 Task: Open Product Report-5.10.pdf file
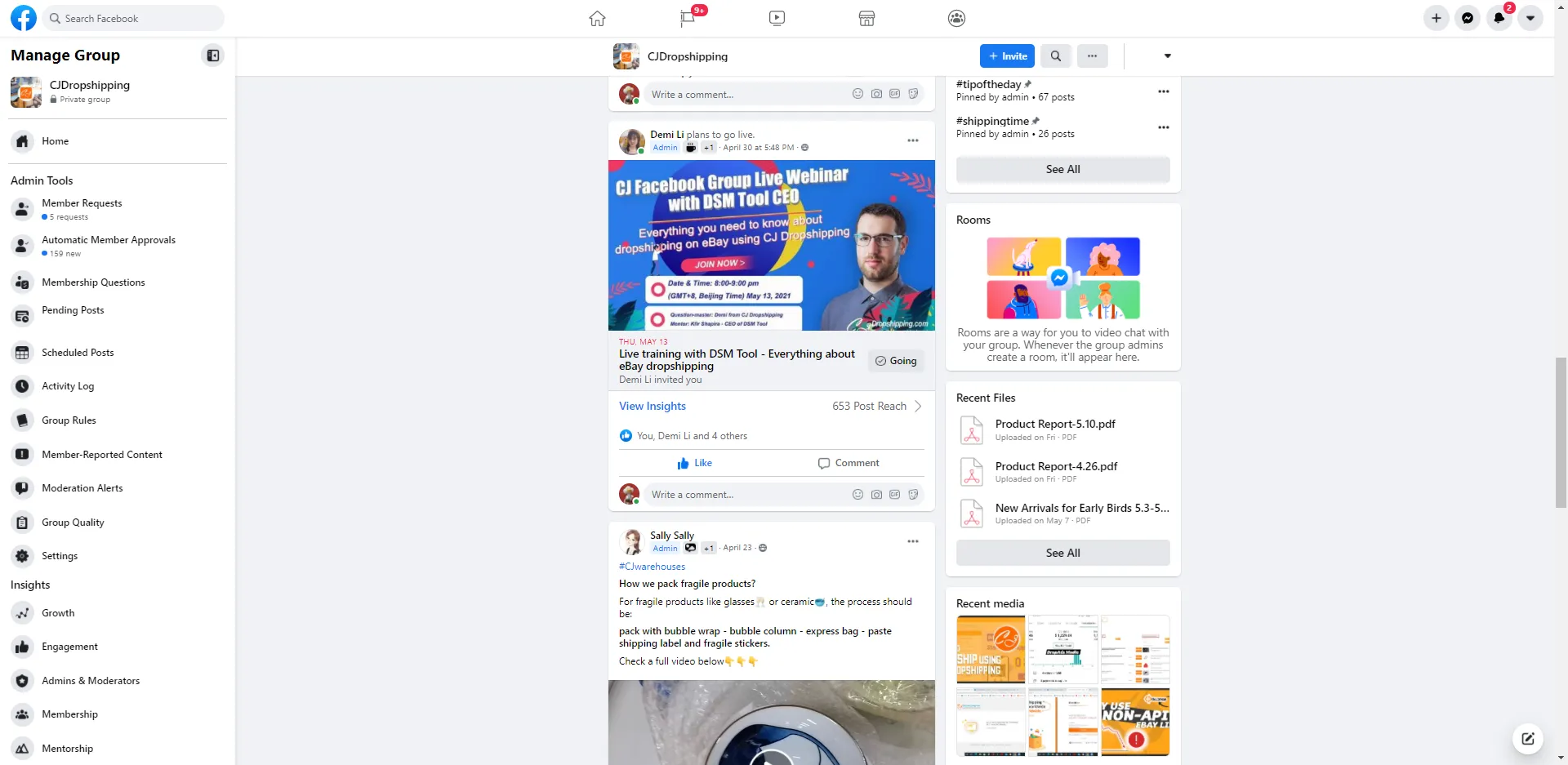point(1054,424)
